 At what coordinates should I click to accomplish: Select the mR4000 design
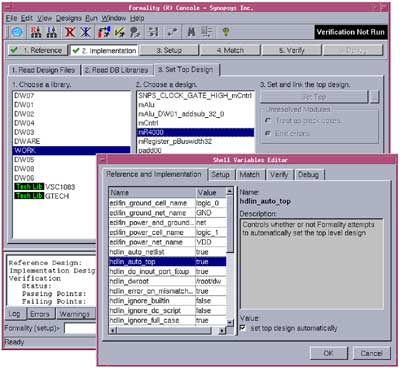(195, 132)
